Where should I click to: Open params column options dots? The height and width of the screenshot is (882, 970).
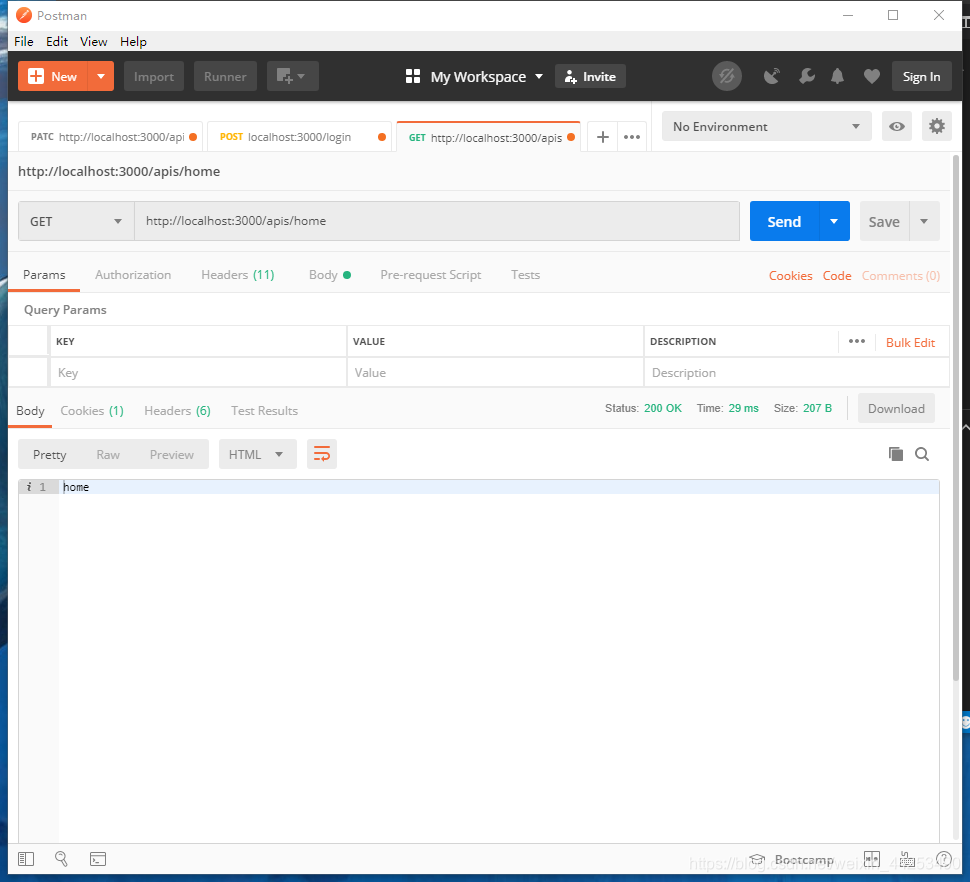(856, 341)
